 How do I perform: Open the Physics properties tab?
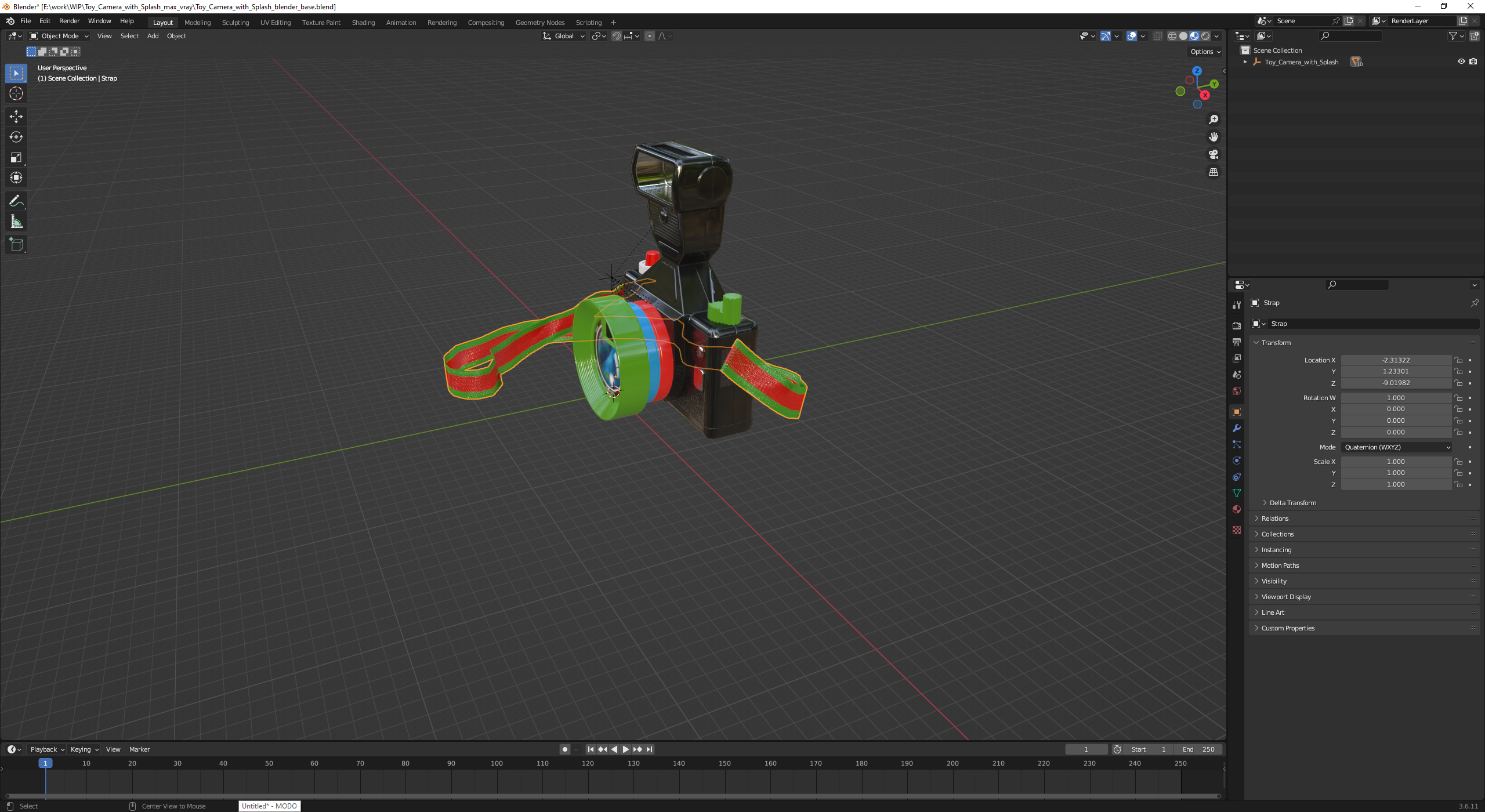[1237, 461]
